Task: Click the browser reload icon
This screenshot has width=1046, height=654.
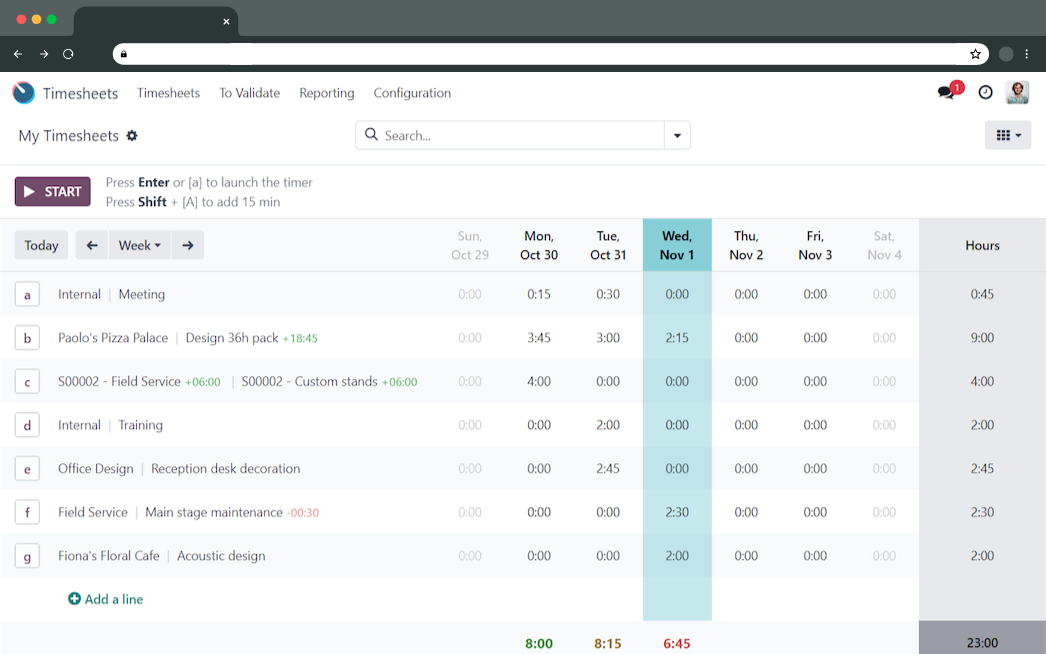Action: pyautogui.click(x=68, y=54)
